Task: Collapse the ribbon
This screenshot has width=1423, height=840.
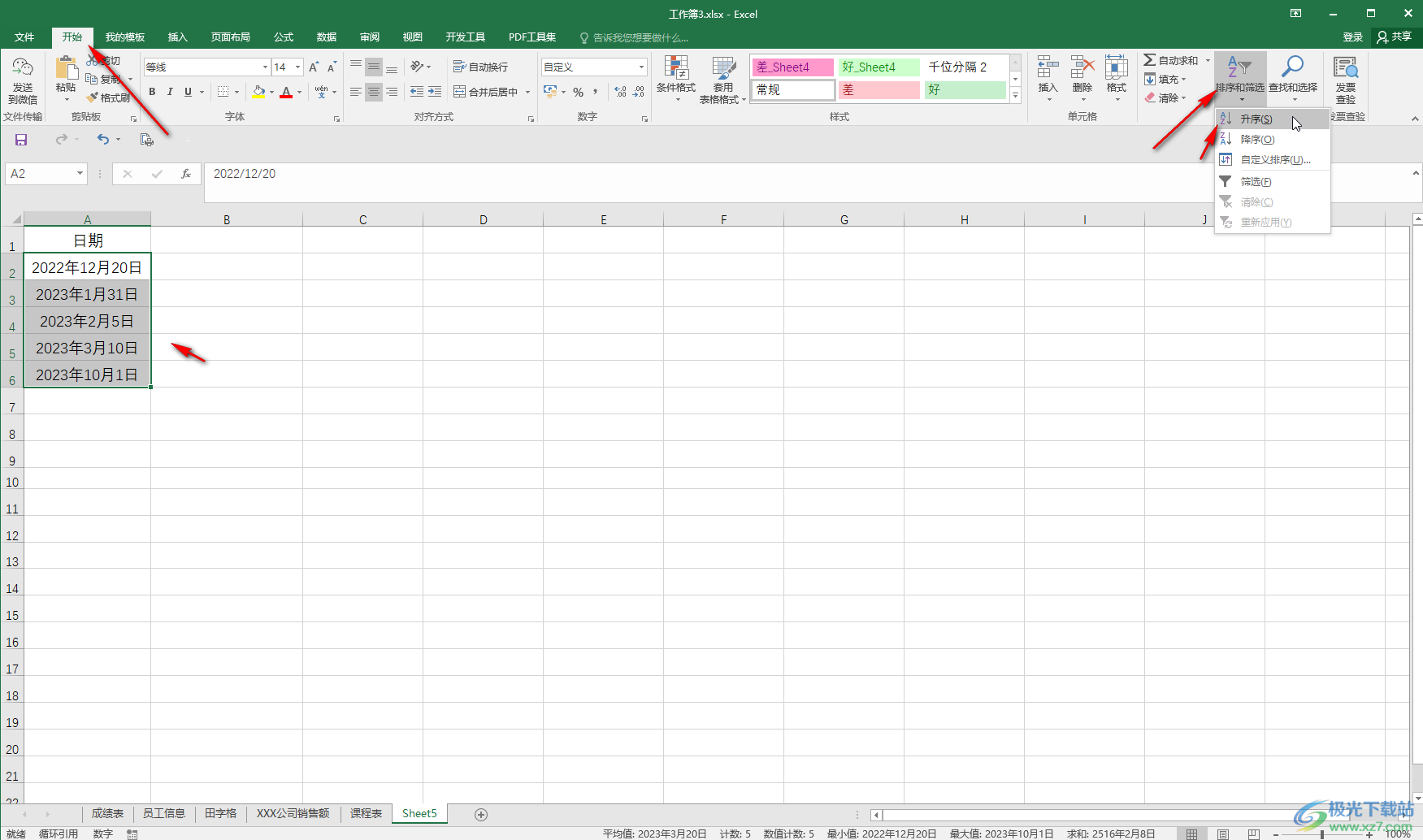Action: (1415, 119)
